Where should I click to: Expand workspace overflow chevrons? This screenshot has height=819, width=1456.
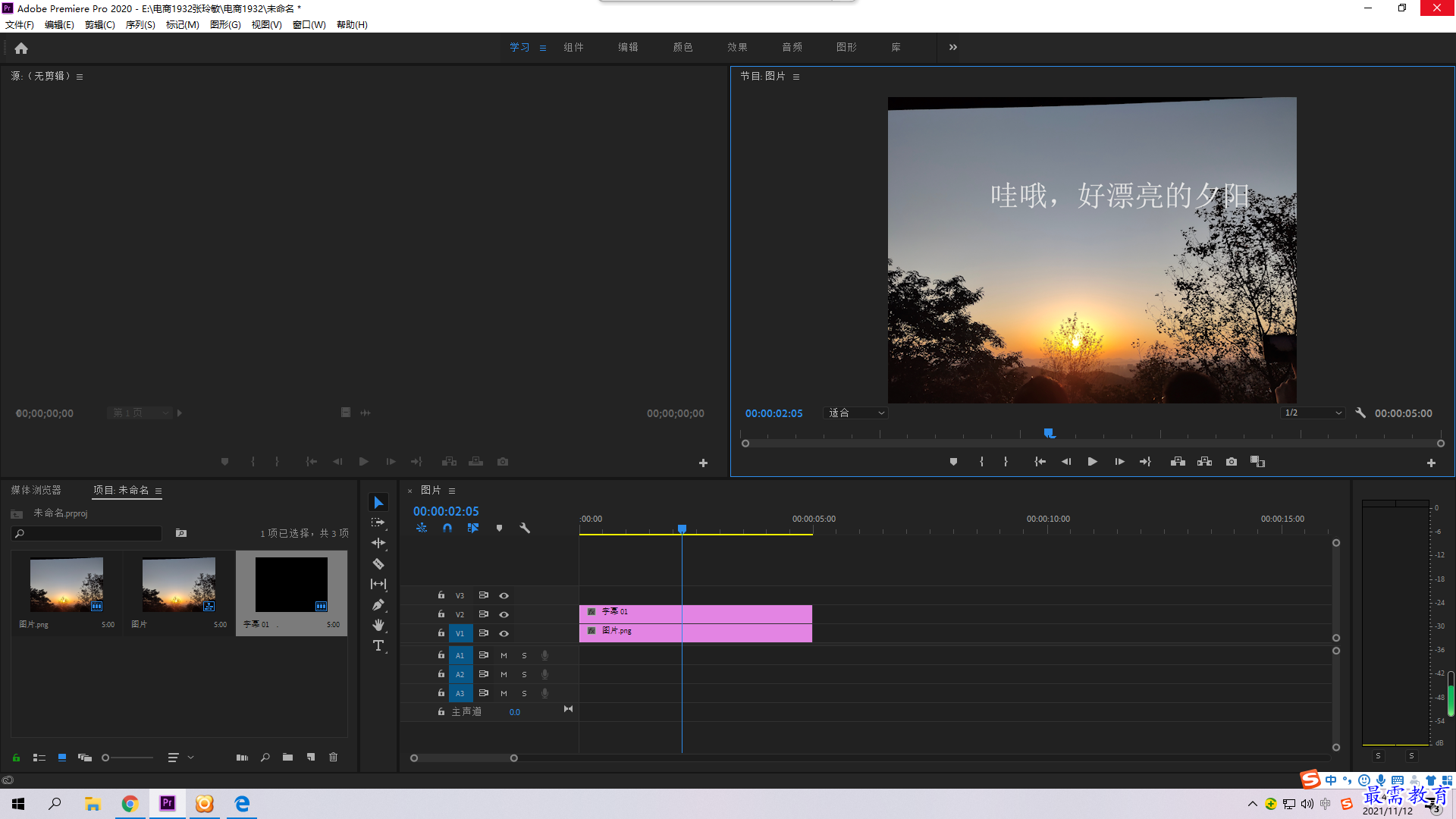pos(953,47)
